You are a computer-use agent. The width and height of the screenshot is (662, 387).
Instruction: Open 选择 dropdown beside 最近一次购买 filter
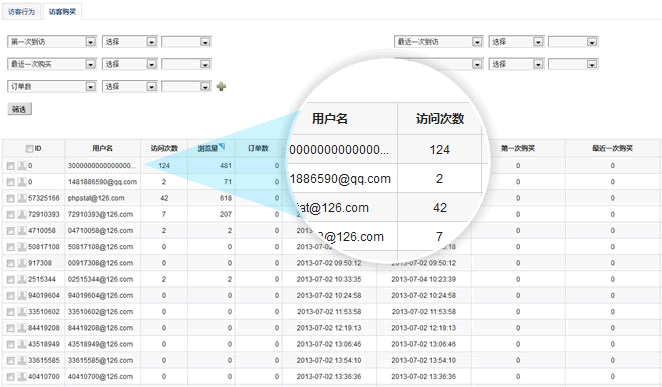pos(130,64)
